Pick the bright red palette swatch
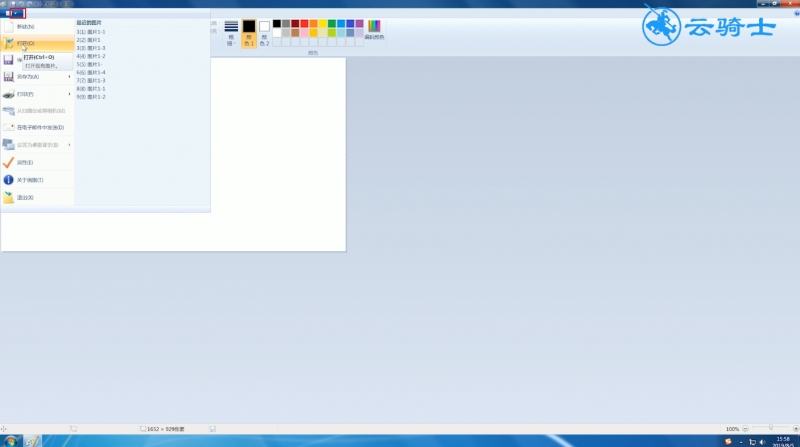This screenshot has height=447, width=800. point(304,23)
